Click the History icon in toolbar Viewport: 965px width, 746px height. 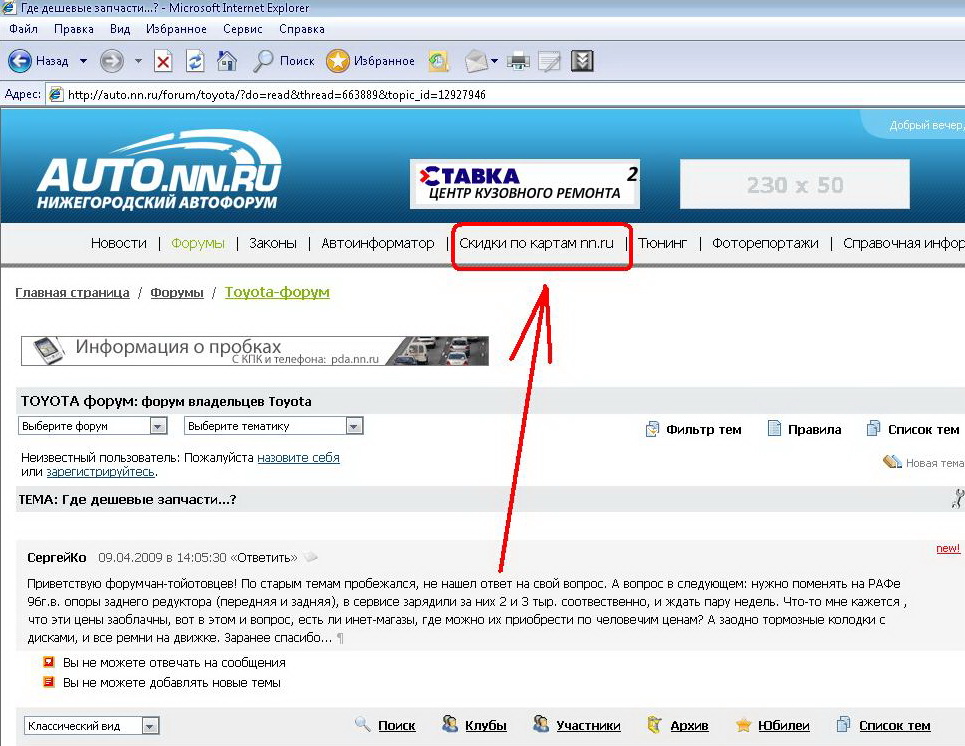point(439,61)
